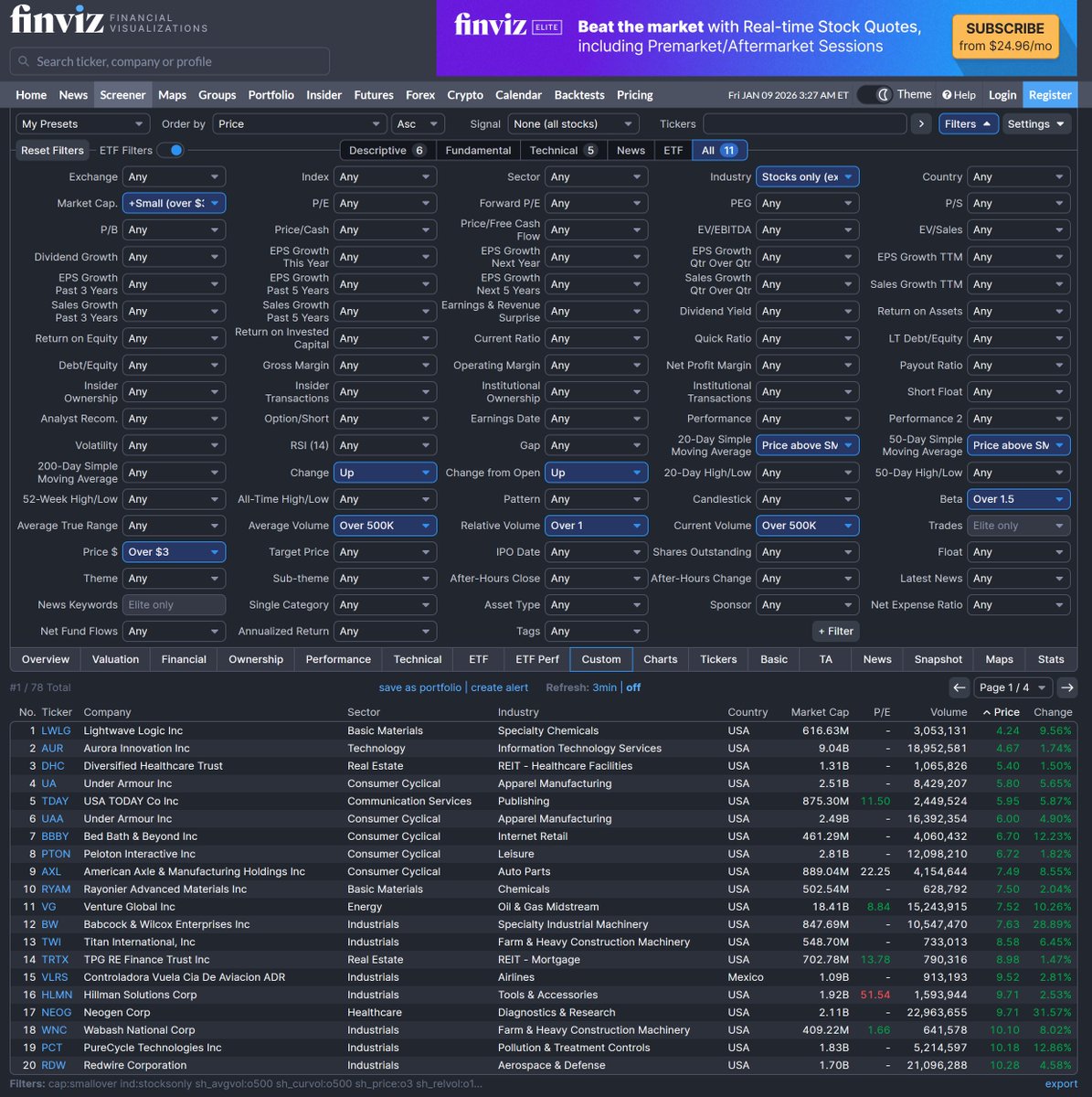Viewport: 1092px width, 1097px height.
Task: Set refresh to 3min
Action: coord(605,687)
